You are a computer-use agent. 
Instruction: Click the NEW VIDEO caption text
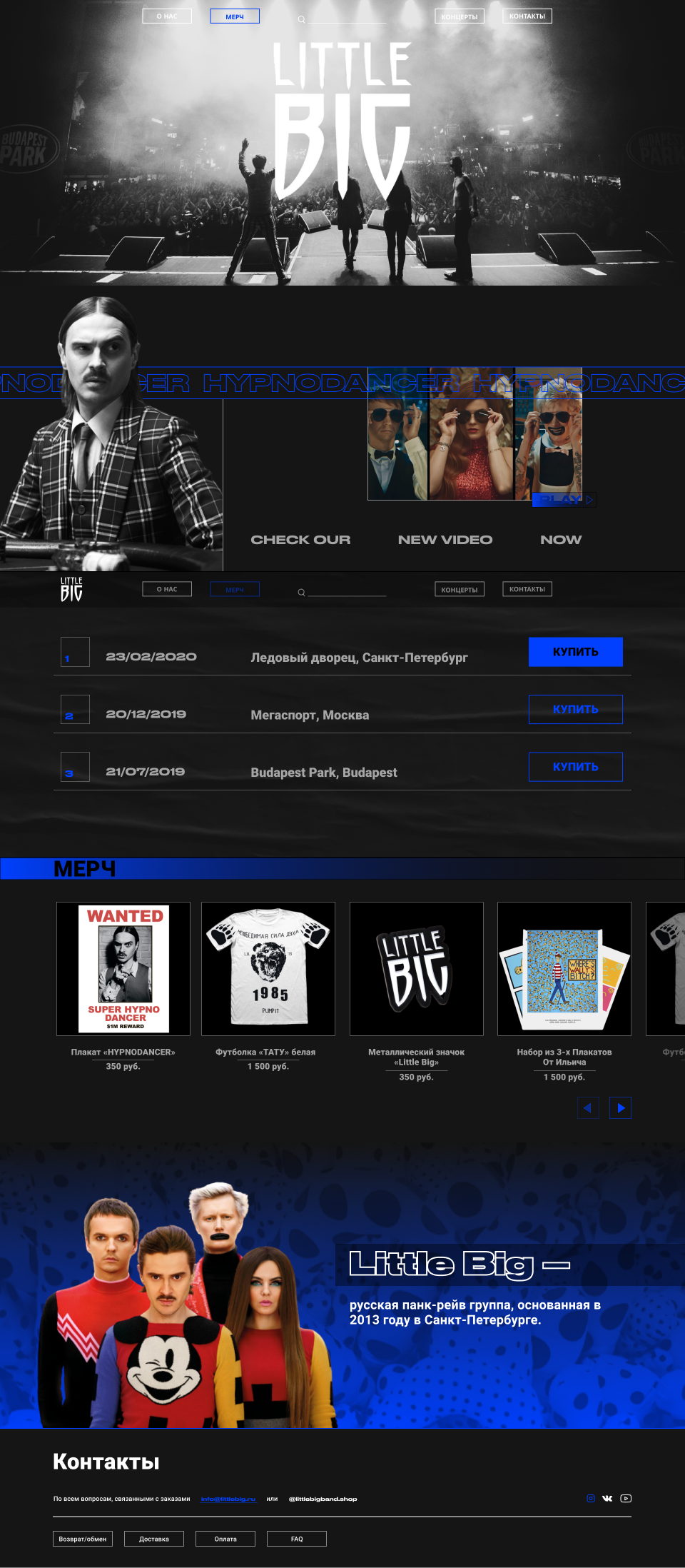[445, 540]
